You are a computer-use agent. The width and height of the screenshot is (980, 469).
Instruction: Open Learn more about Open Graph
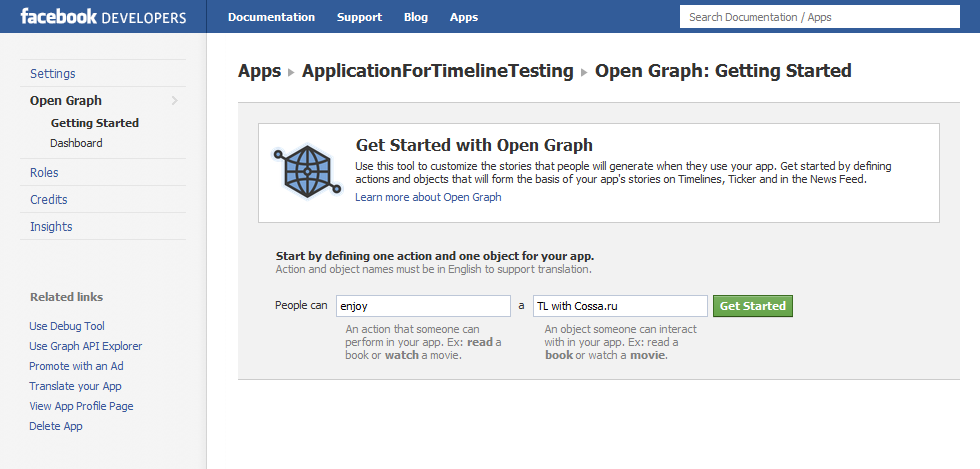pos(428,197)
